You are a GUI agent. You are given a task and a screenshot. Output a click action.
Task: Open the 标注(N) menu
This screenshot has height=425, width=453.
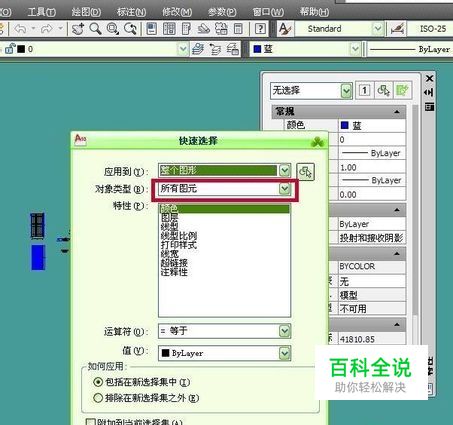pyautogui.click(x=131, y=12)
